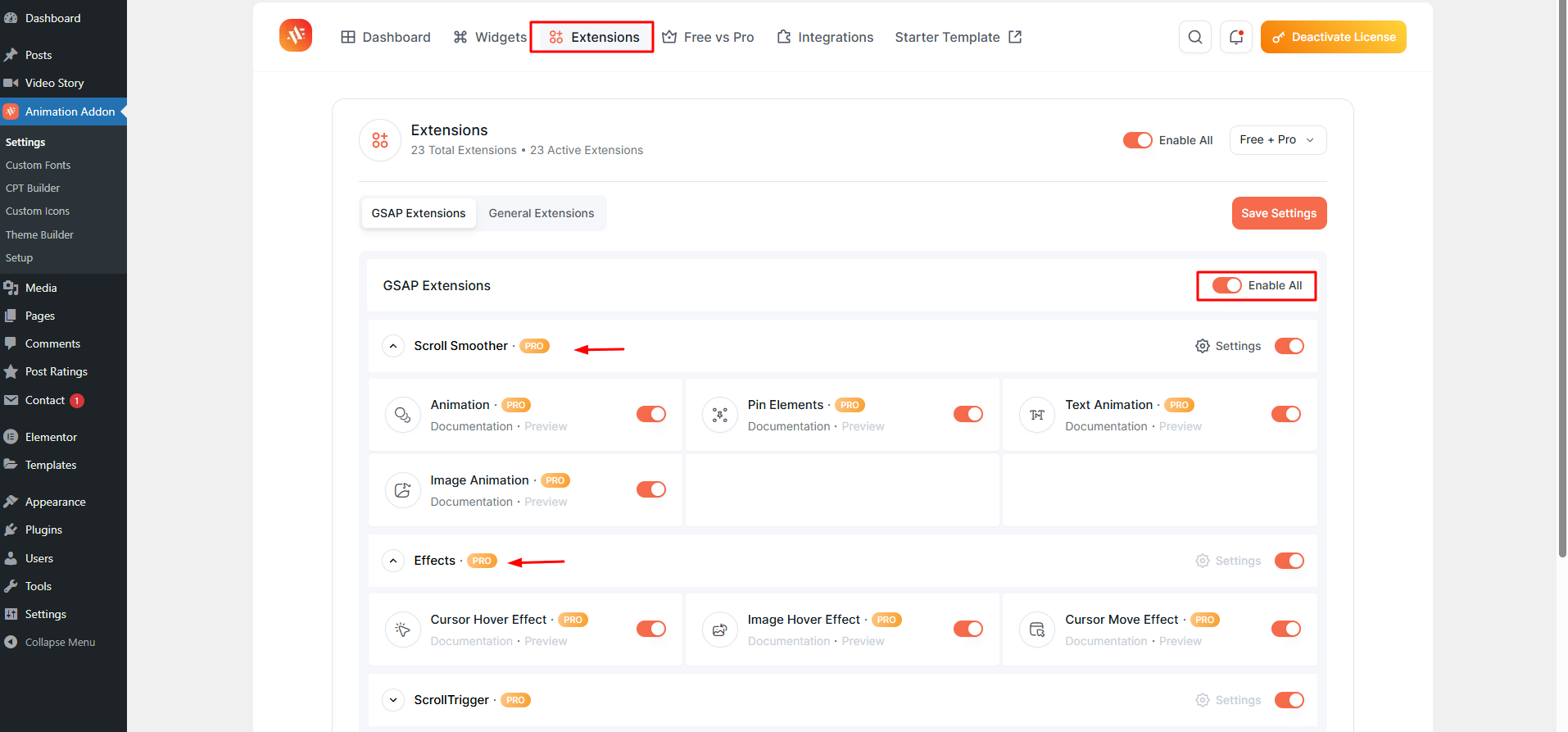Screen dimensions: 1568x732
Task: Click the Scroll Smoother settings gear icon
Action: point(1203,346)
